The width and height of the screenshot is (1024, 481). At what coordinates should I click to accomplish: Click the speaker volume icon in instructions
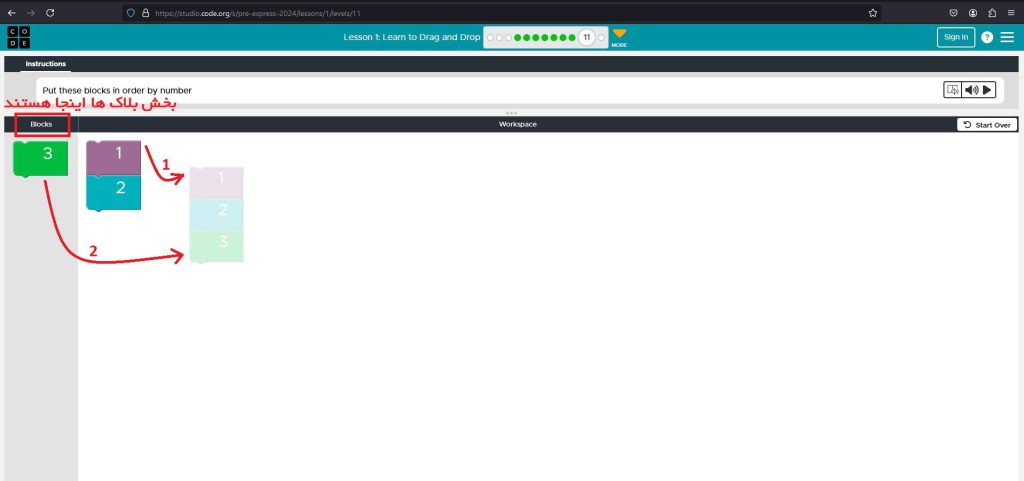tap(970, 90)
